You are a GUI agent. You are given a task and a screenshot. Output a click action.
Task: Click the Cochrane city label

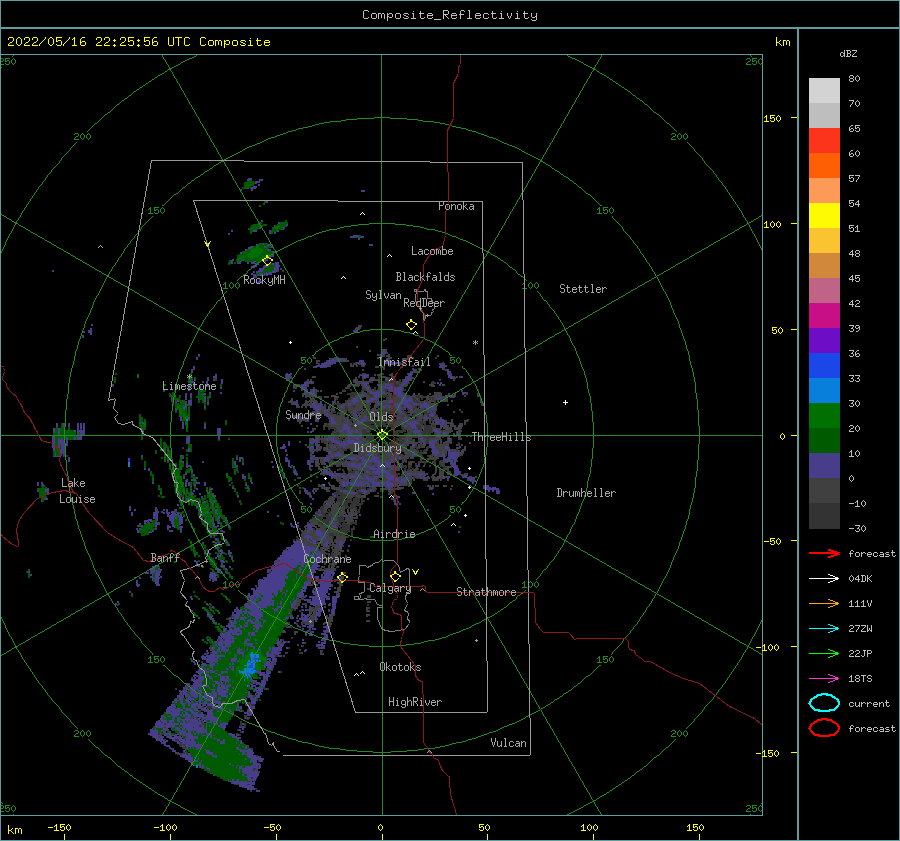[x=327, y=559]
